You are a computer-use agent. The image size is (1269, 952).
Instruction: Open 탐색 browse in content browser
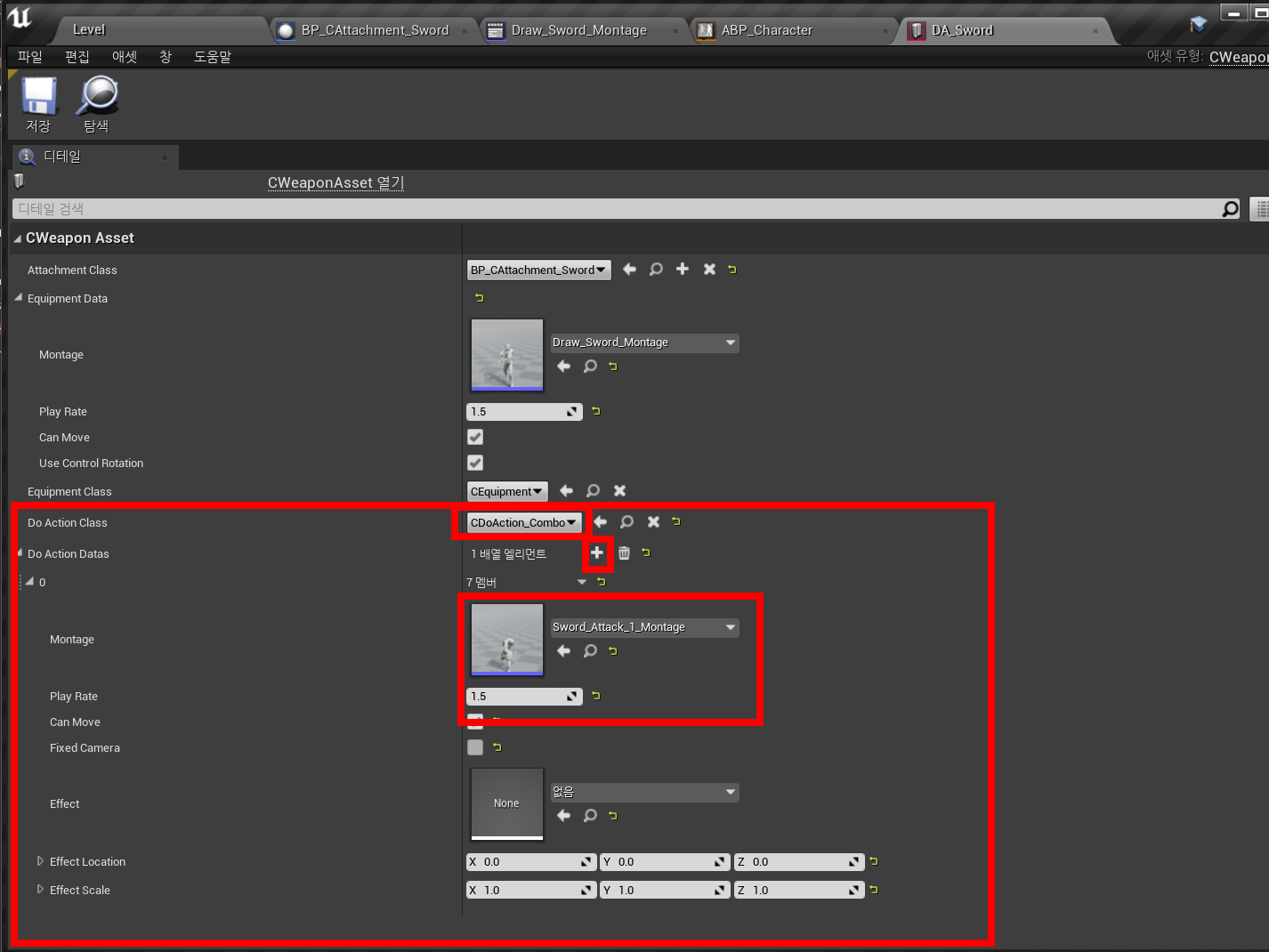click(x=97, y=105)
